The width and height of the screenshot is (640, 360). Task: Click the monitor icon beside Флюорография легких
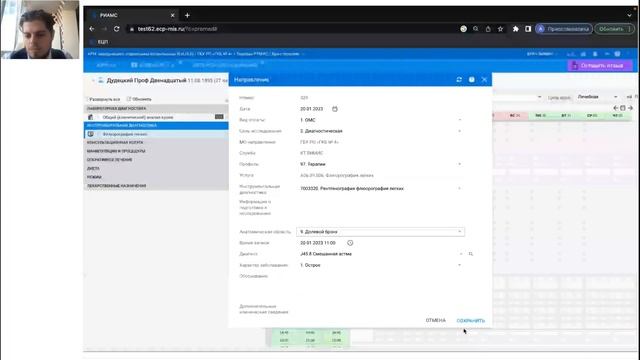91,134
